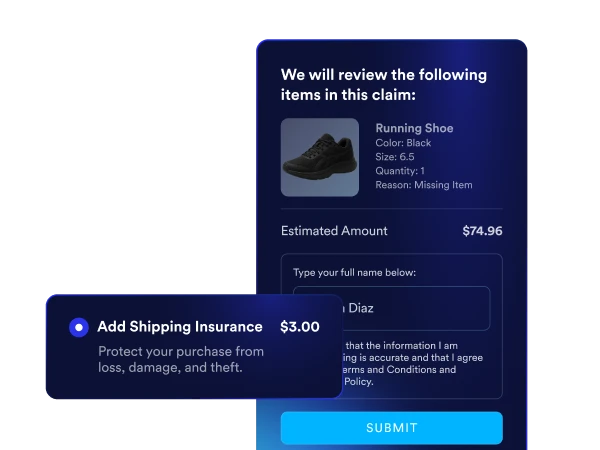Click the $3.00 insurance price
The width and height of the screenshot is (600, 450).
[x=300, y=327]
